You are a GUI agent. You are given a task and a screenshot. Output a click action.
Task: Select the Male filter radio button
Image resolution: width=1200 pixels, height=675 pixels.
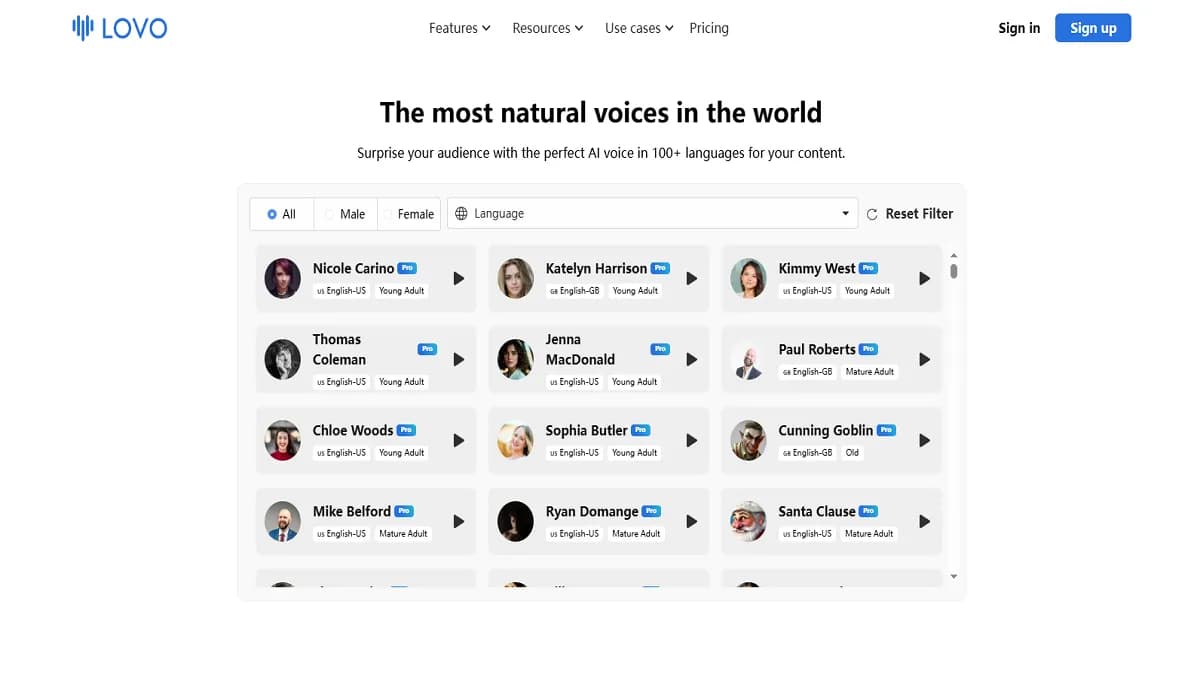point(330,214)
